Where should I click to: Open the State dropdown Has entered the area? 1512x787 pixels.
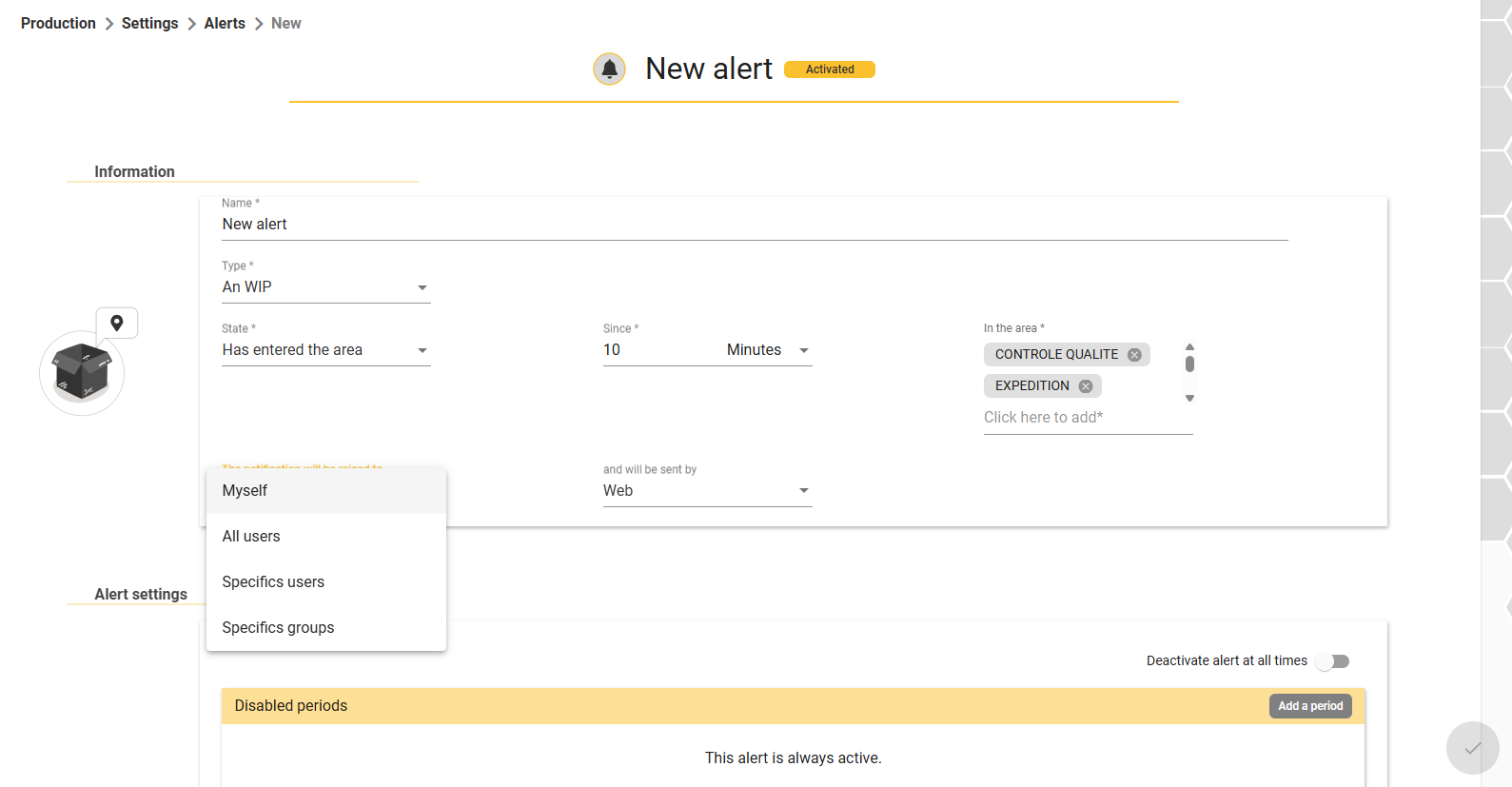[326, 350]
